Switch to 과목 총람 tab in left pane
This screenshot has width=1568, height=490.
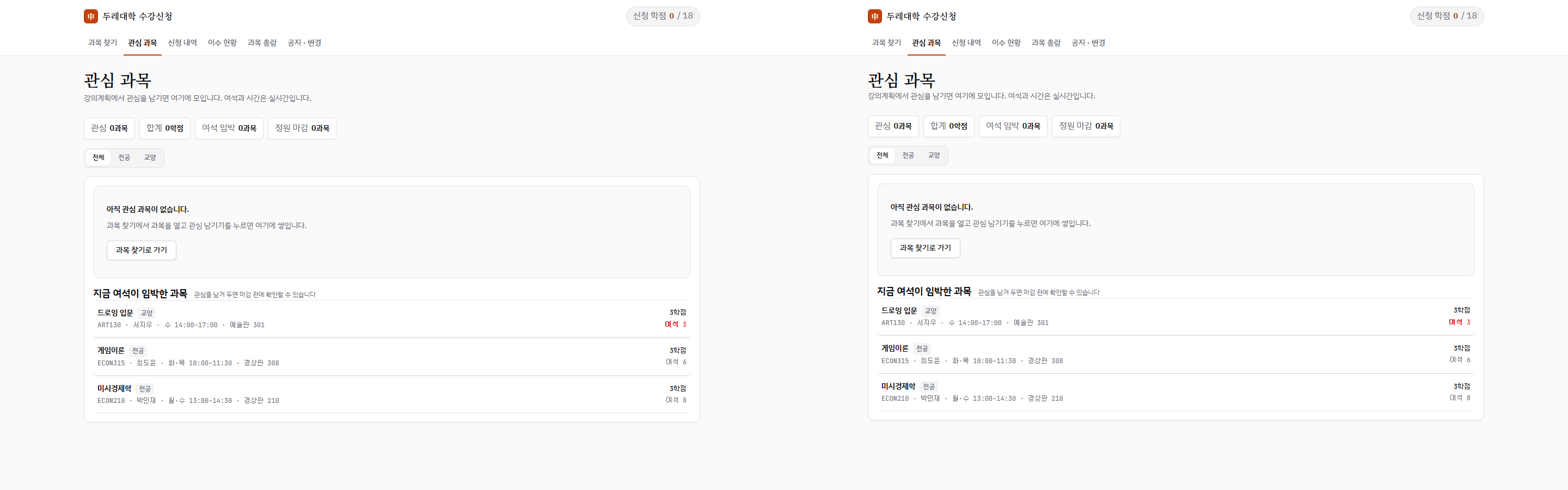(x=262, y=42)
